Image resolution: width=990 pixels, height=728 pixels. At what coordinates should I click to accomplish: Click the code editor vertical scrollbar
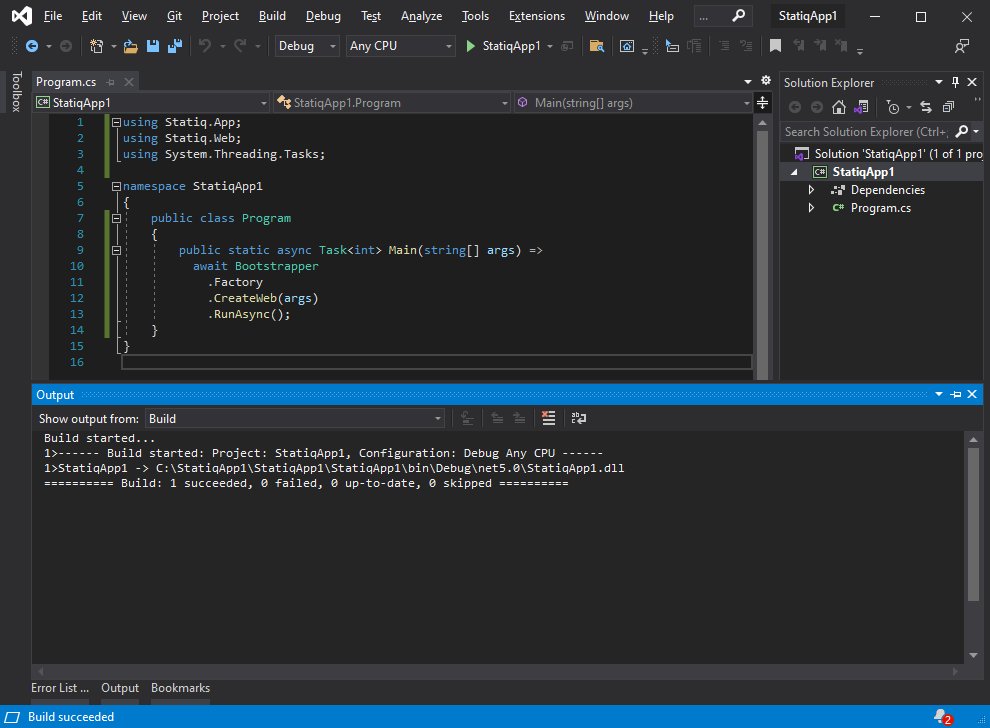click(762, 253)
